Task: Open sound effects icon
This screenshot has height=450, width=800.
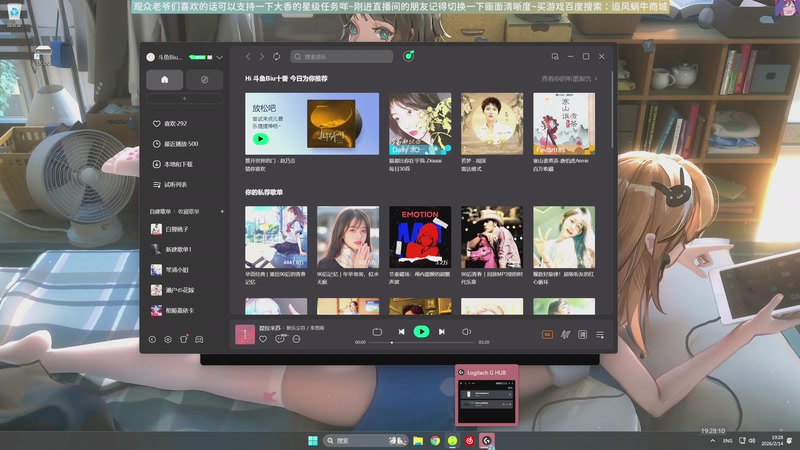Action: 565,335
